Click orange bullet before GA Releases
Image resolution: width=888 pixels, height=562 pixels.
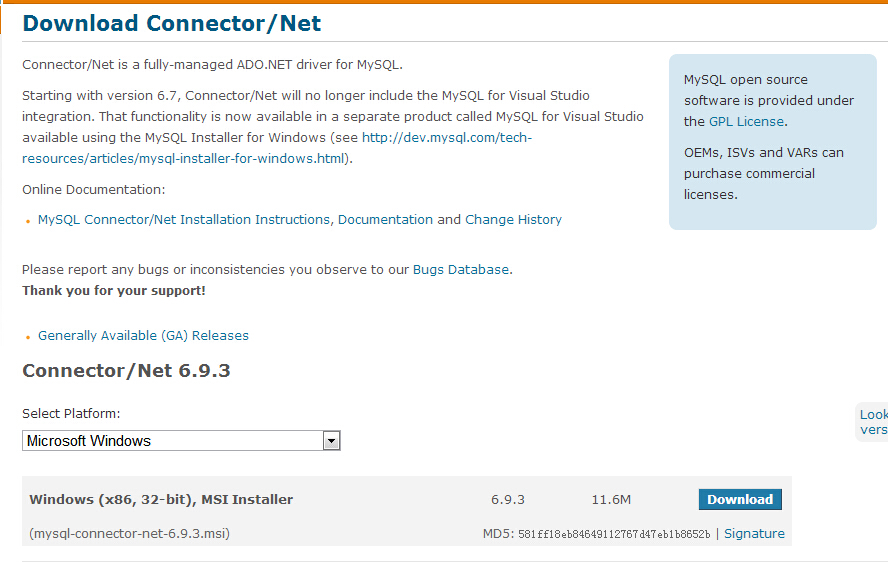(x=28, y=337)
